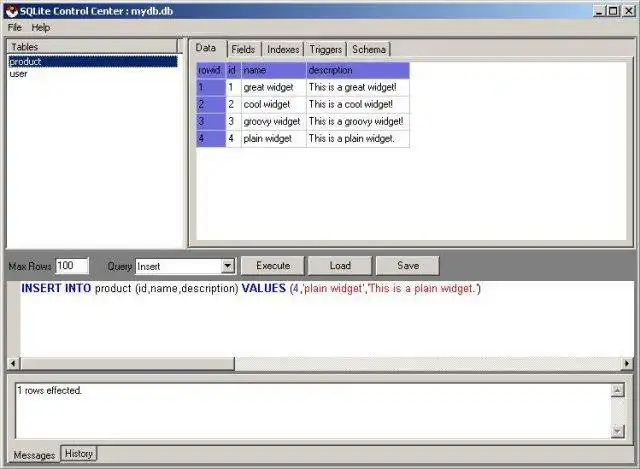Click the Query combo box showing Insert
This screenshot has width=640, height=469.
[x=185, y=266]
